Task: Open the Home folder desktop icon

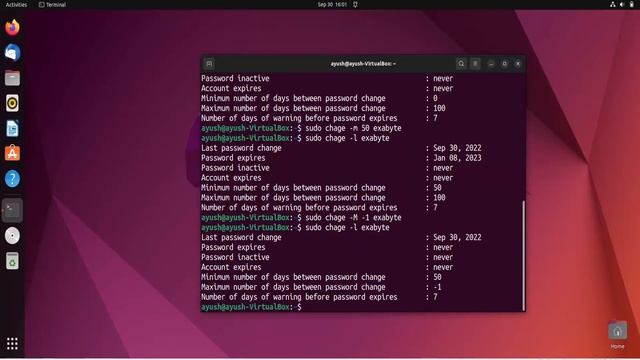Action: 617,336
